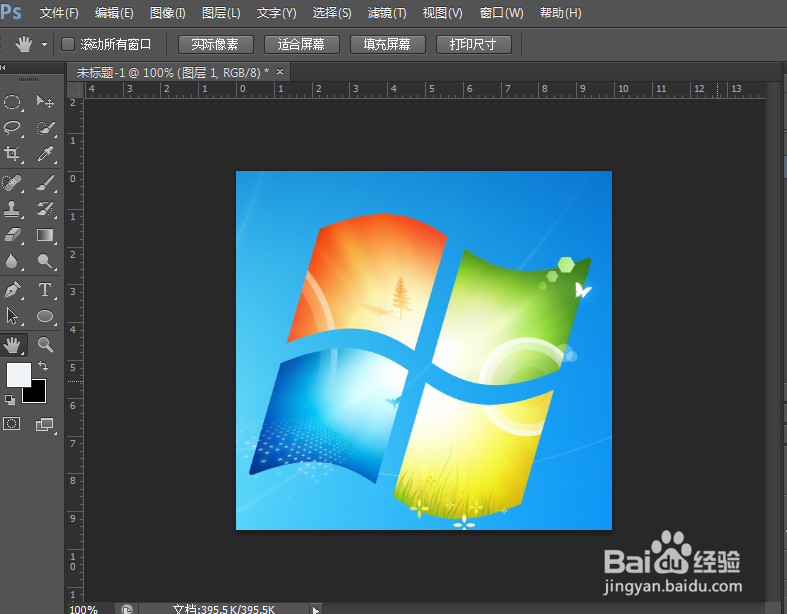Open the 视图(V) menu
This screenshot has height=614, width=787.
(x=442, y=13)
